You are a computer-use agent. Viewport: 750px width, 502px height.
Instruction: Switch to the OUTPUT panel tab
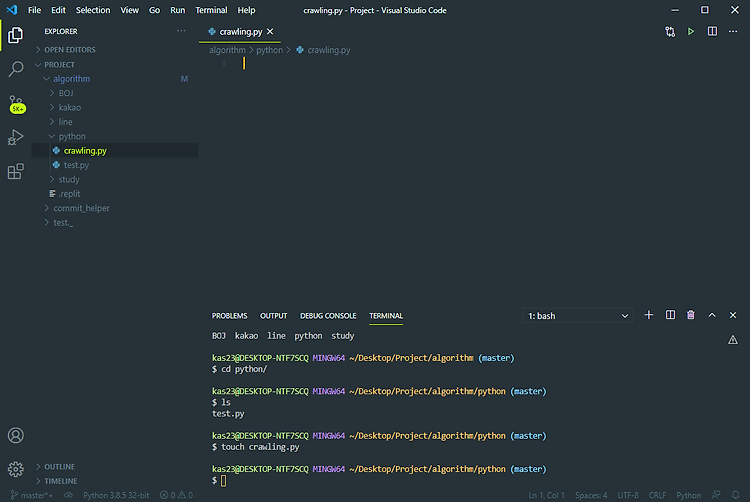[274, 316]
